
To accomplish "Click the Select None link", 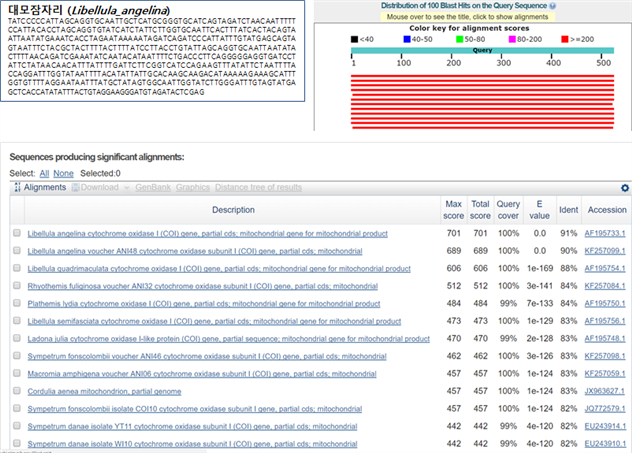I will 63,173.
